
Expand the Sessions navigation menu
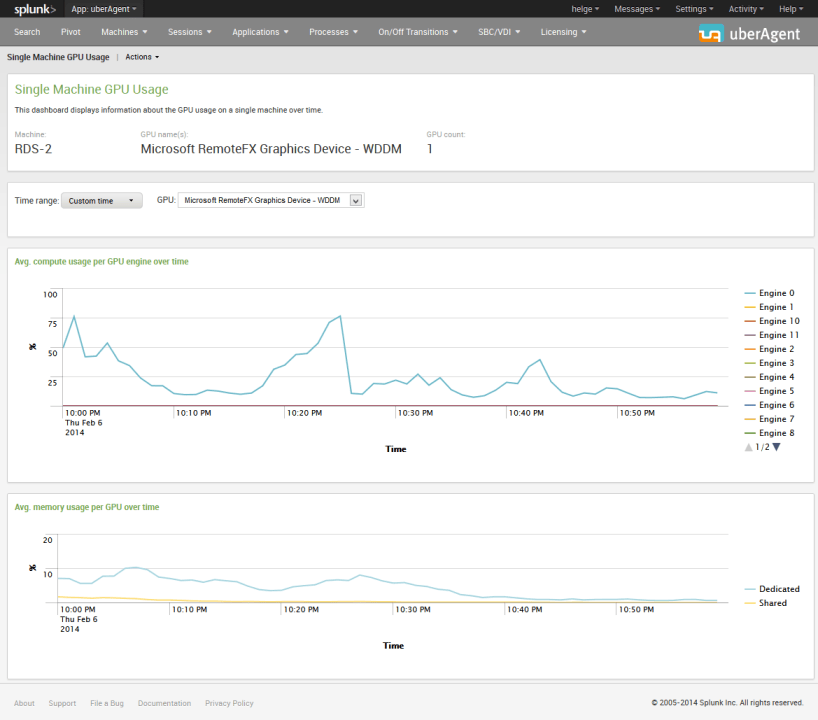(189, 32)
